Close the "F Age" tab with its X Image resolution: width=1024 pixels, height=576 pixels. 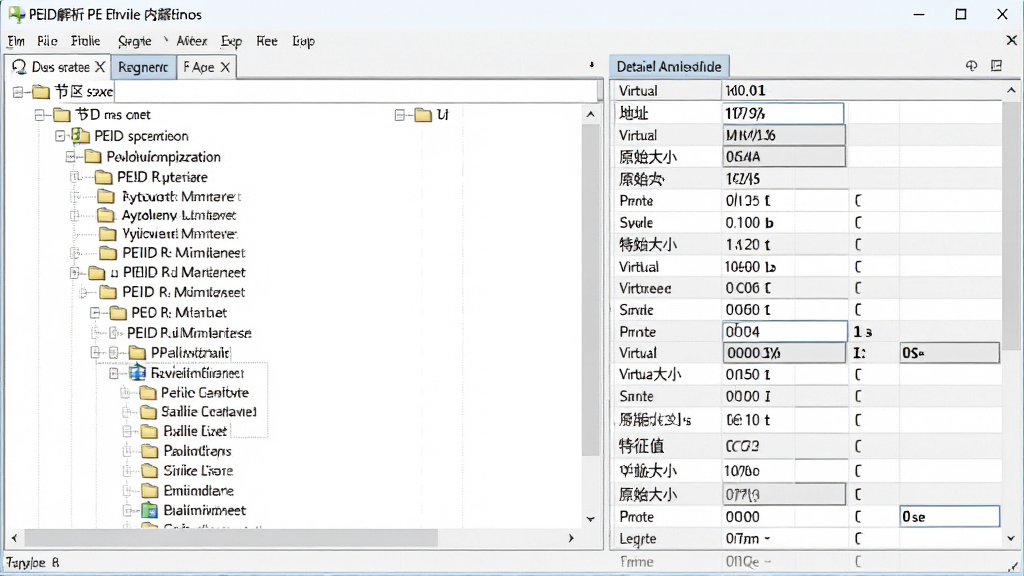pos(225,67)
